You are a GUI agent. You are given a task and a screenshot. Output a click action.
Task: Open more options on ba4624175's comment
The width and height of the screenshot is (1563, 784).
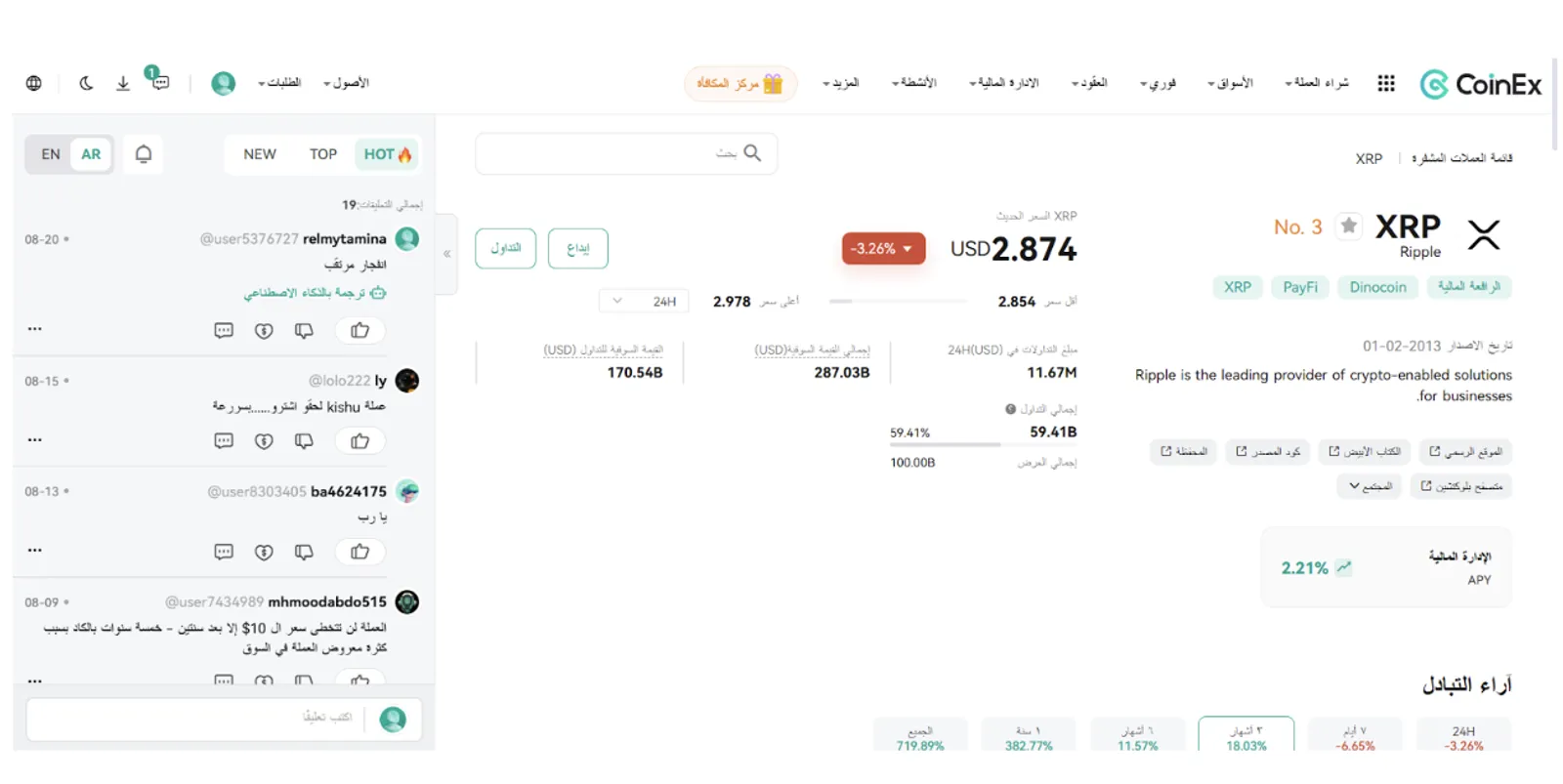click(35, 550)
